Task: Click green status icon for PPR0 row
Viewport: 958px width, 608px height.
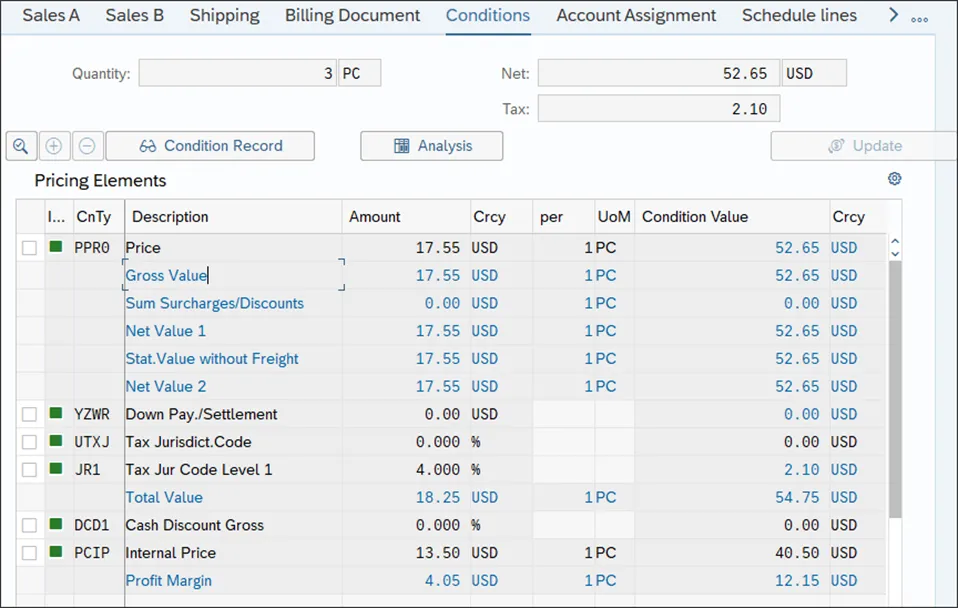Action: [56, 247]
